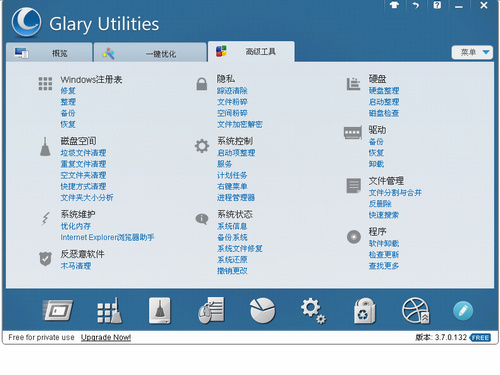The width and height of the screenshot is (500, 375).
Task: Open 进程管理器 link
Action: click(236, 197)
